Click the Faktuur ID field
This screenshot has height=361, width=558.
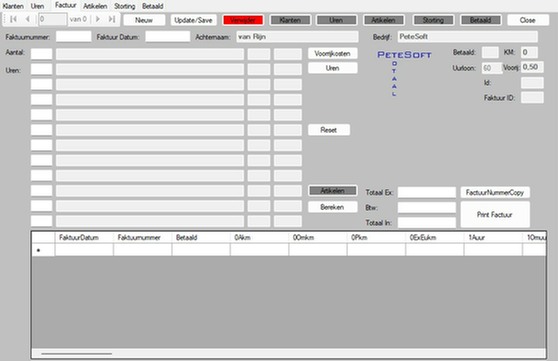(x=532, y=98)
